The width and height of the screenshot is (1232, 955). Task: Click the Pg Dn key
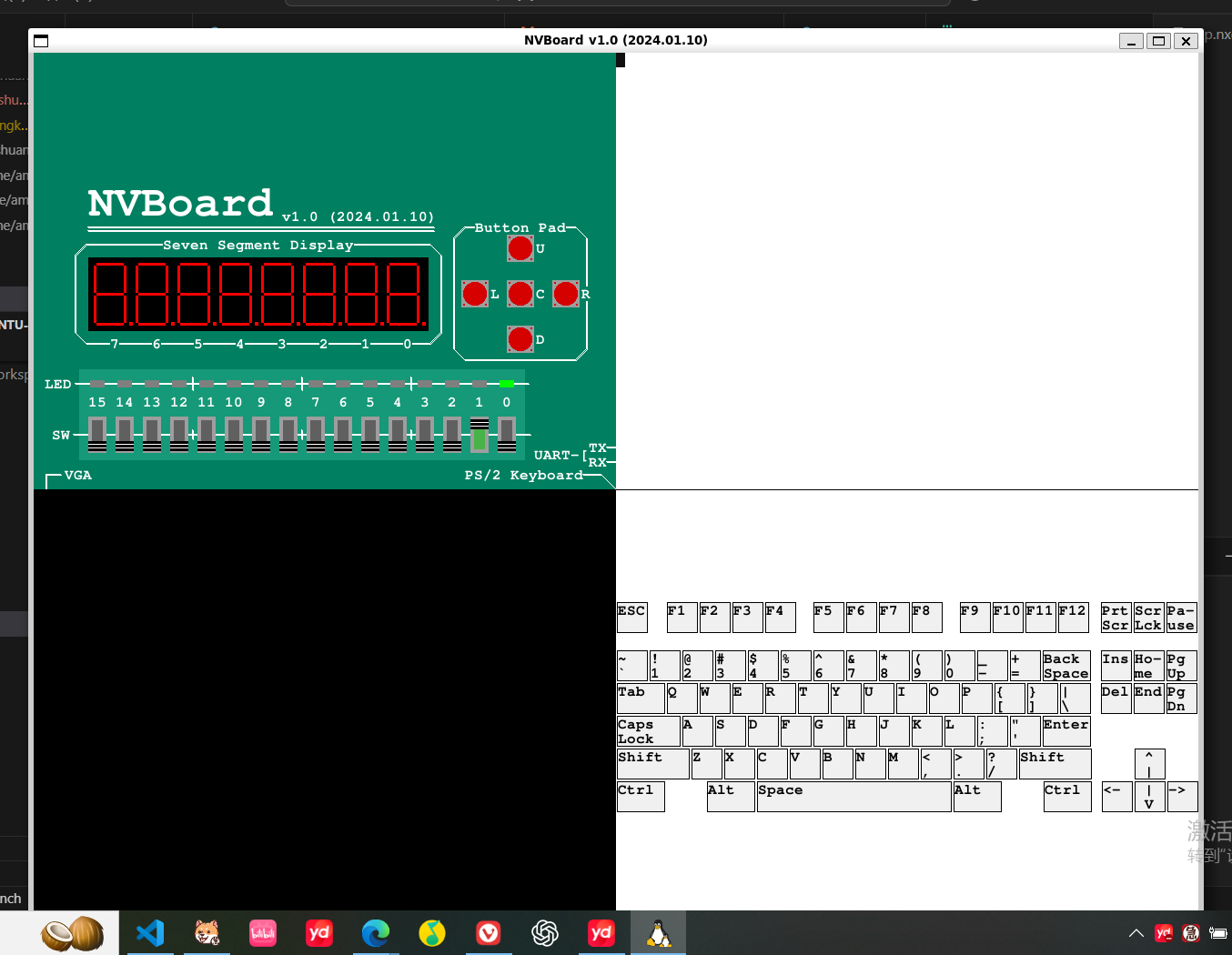tap(1182, 699)
